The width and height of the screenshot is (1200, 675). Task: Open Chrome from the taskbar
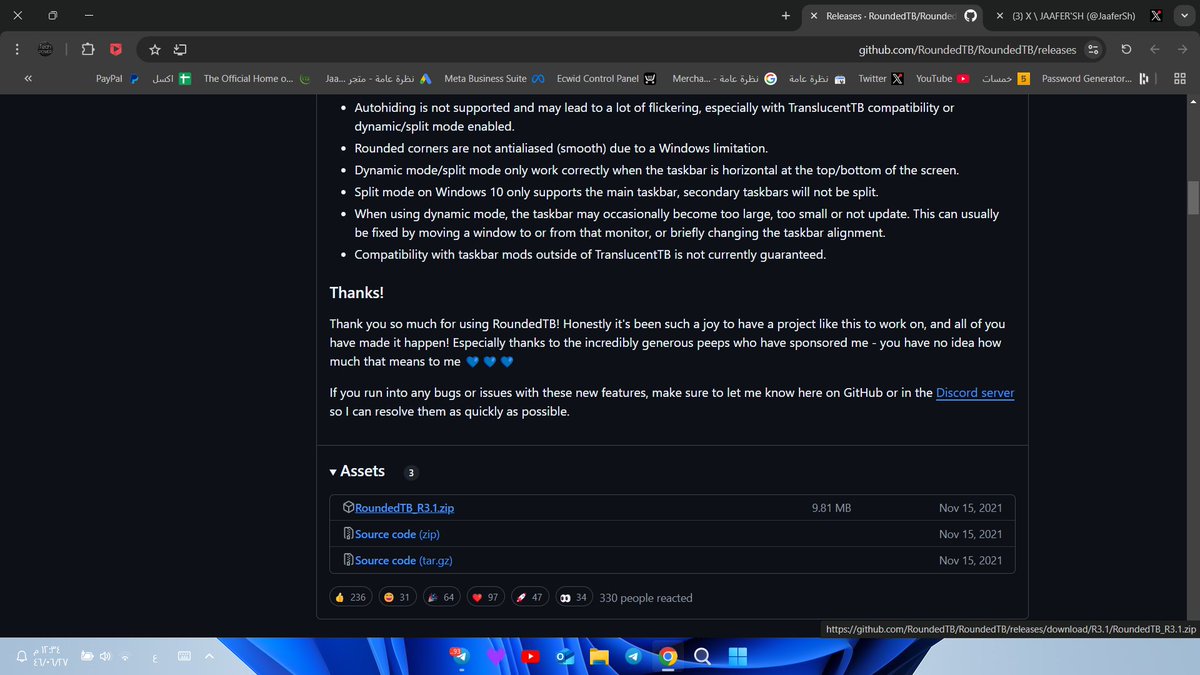coord(669,657)
